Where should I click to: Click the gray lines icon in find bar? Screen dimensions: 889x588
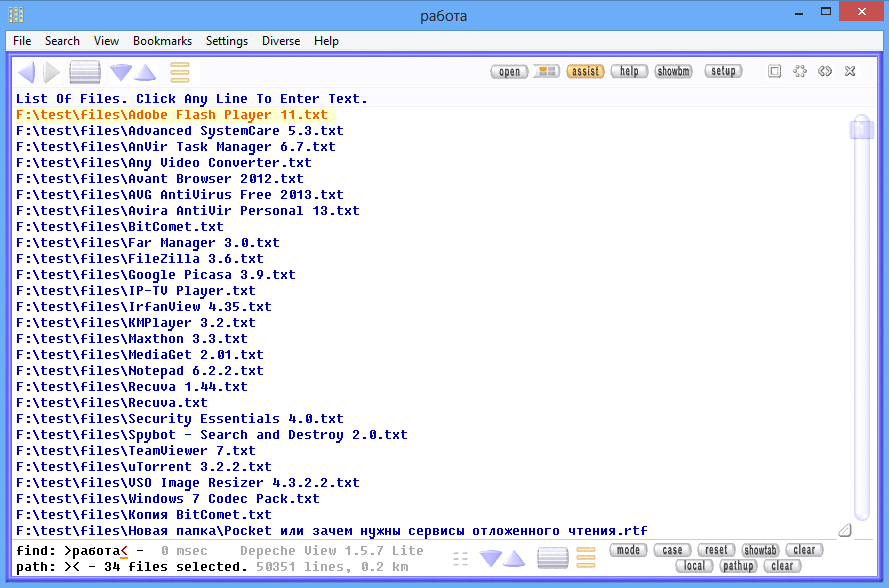pos(553,558)
